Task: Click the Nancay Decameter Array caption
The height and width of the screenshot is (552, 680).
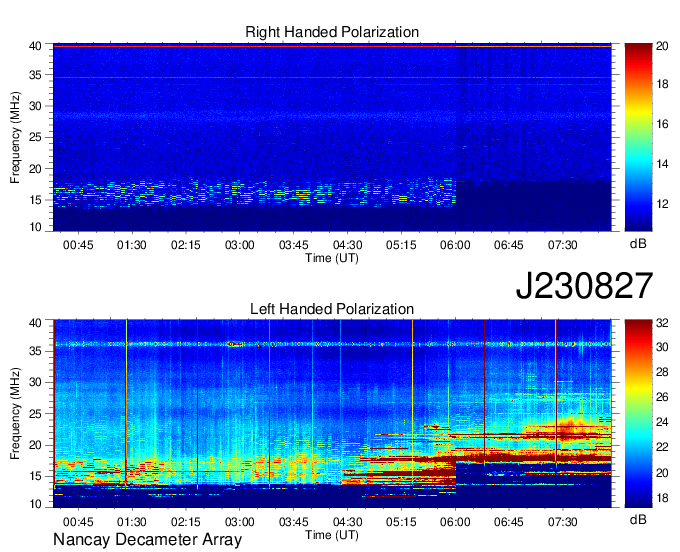Action: (x=147, y=539)
